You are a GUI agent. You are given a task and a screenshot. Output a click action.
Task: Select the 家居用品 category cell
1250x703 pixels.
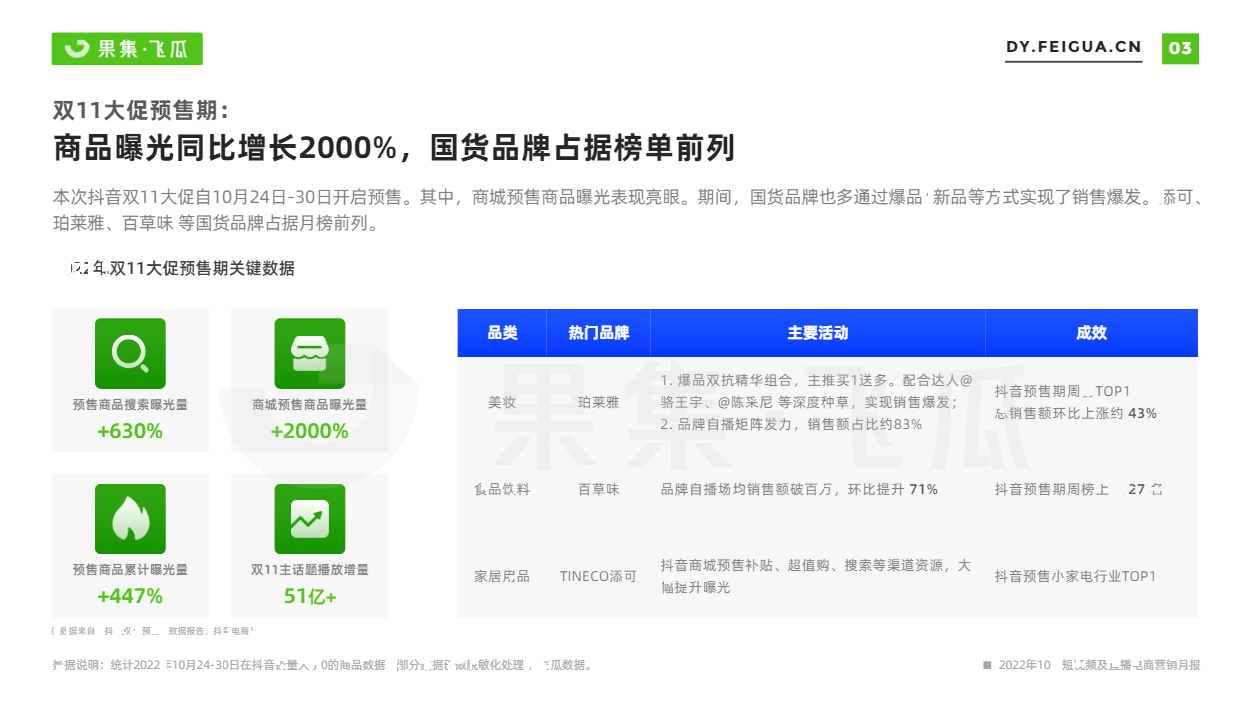[x=502, y=576]
